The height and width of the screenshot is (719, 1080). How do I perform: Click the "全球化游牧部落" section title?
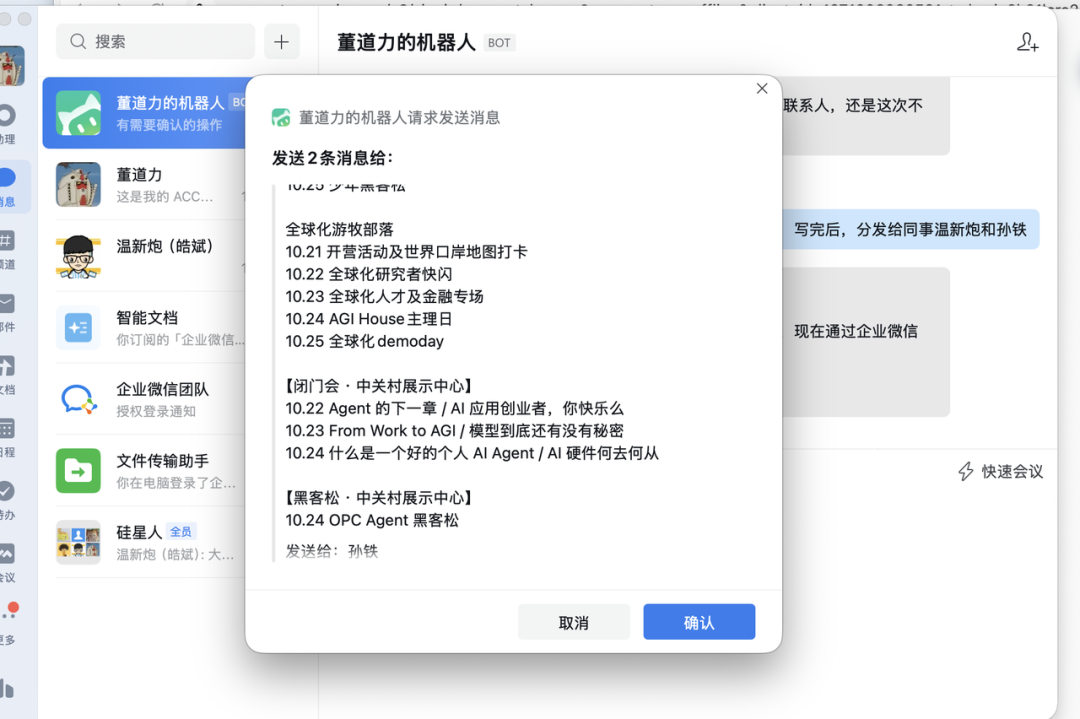click(x=339, y=229)
